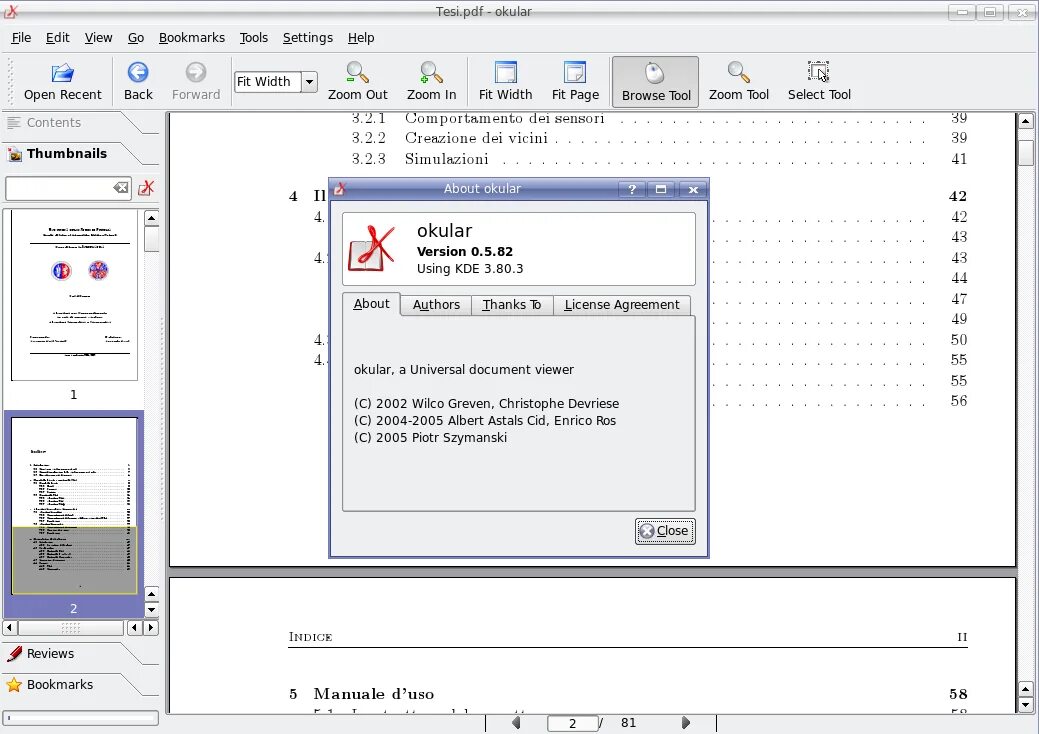The height and width of the screenshot is (734, 1039).
Task: Click the sidebar horizontal scroll left arrow
Action: [9, 627]
